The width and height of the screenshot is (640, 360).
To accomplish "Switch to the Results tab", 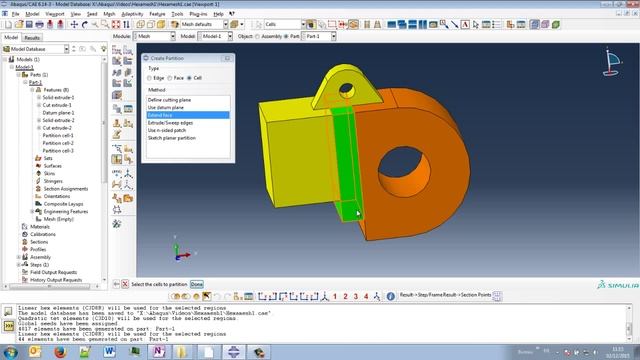I will coord(32,38).
